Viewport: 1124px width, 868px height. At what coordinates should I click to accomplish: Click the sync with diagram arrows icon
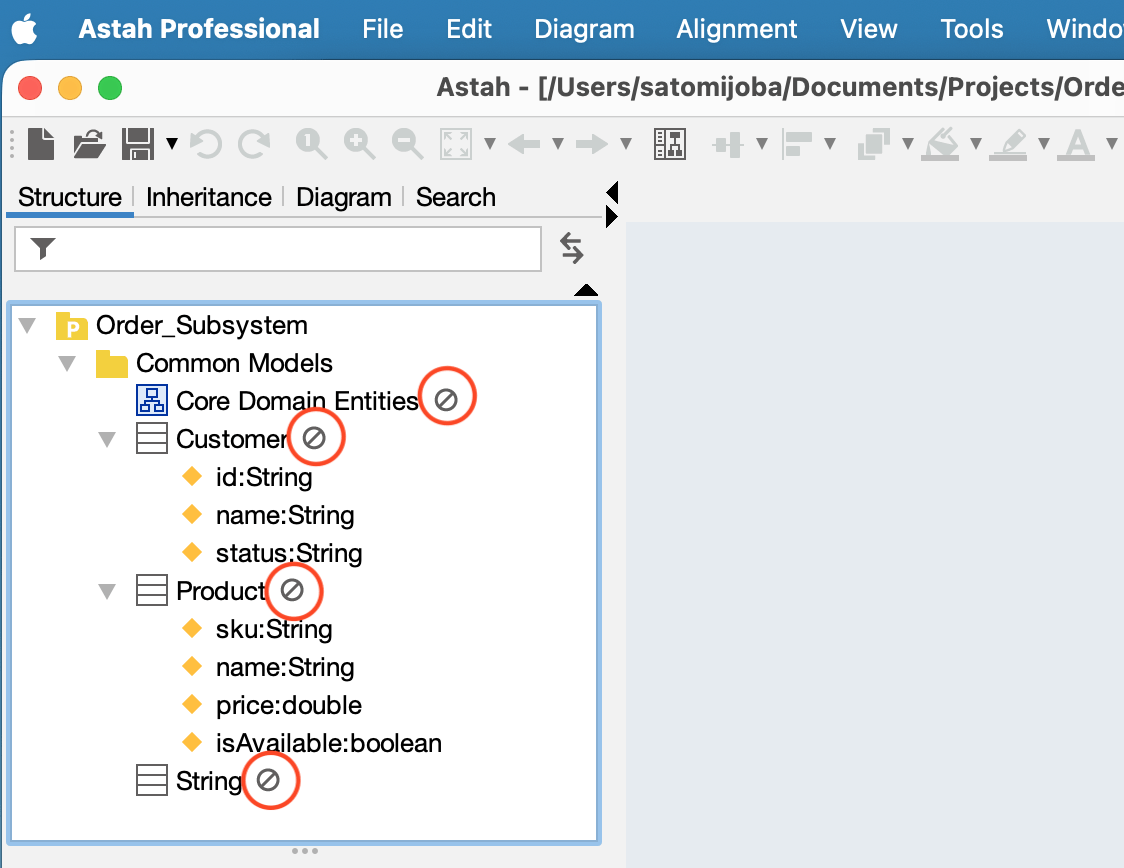tap(571, 248)
